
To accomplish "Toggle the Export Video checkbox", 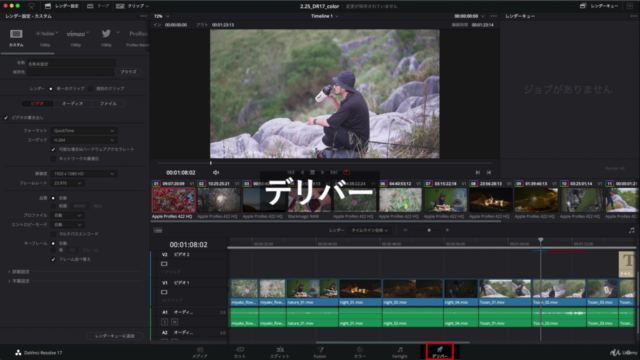I will point(6,118).
